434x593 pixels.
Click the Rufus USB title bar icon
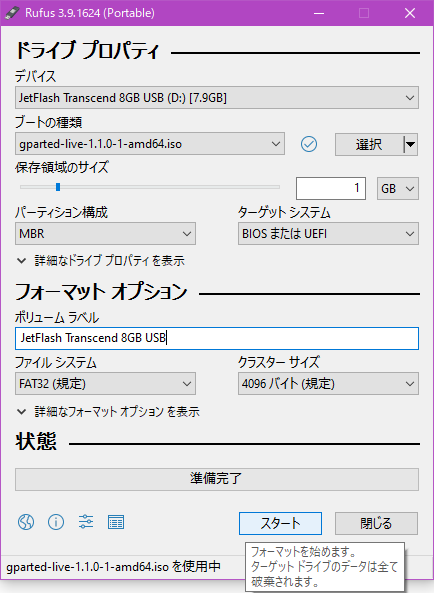pyautogui.click(x=12, y=13)
